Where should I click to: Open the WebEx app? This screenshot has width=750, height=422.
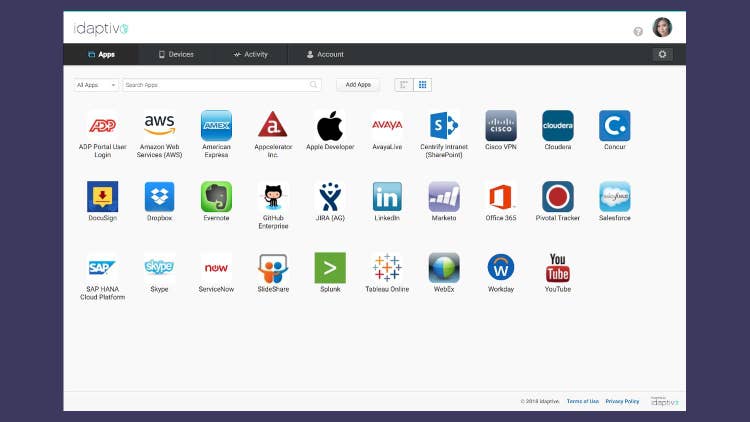pyautogui.click(x=444, y=268)
